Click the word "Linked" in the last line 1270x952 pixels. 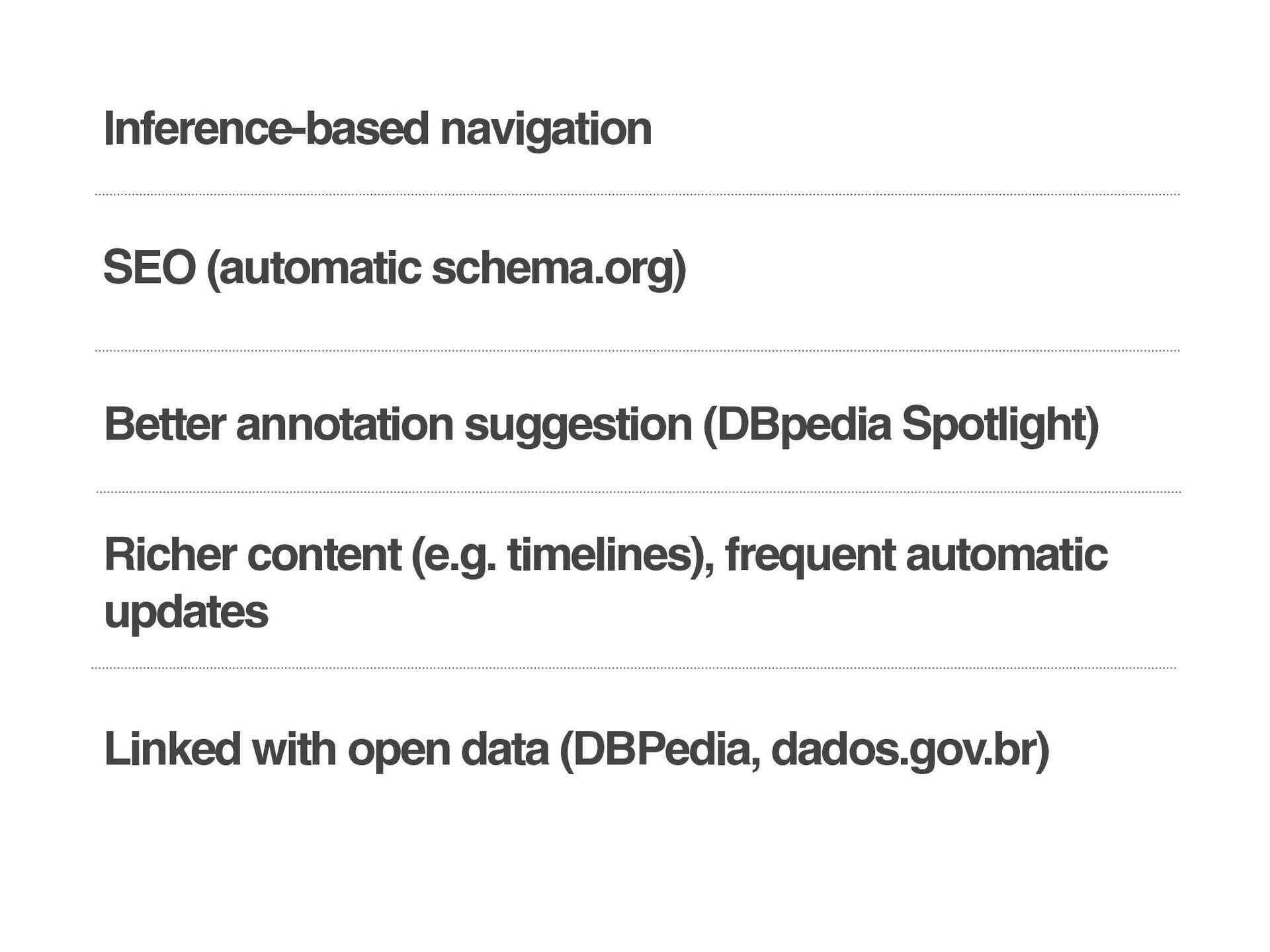pyautogui.click(x=172, y=750)
